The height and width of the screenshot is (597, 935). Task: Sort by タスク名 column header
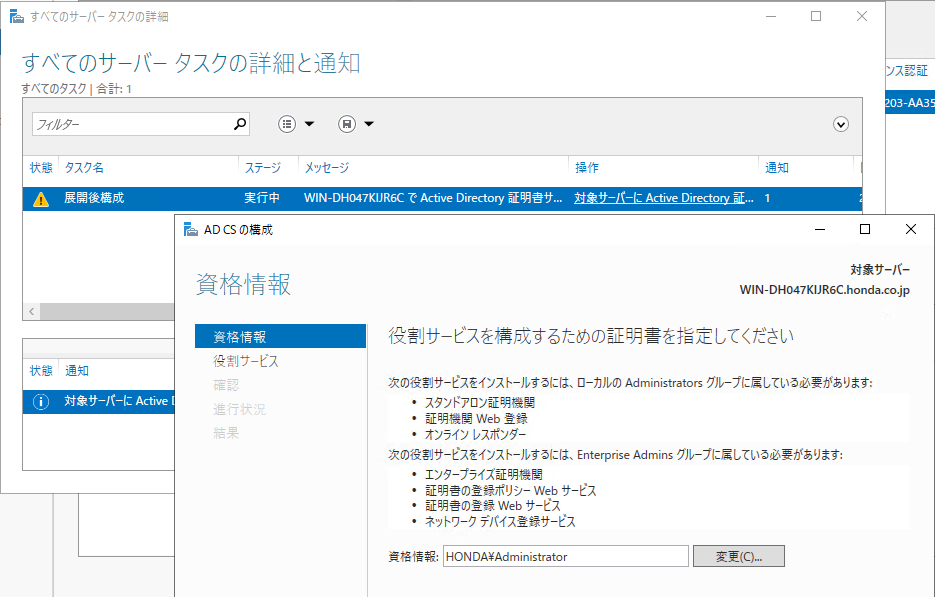coord(84,168)
